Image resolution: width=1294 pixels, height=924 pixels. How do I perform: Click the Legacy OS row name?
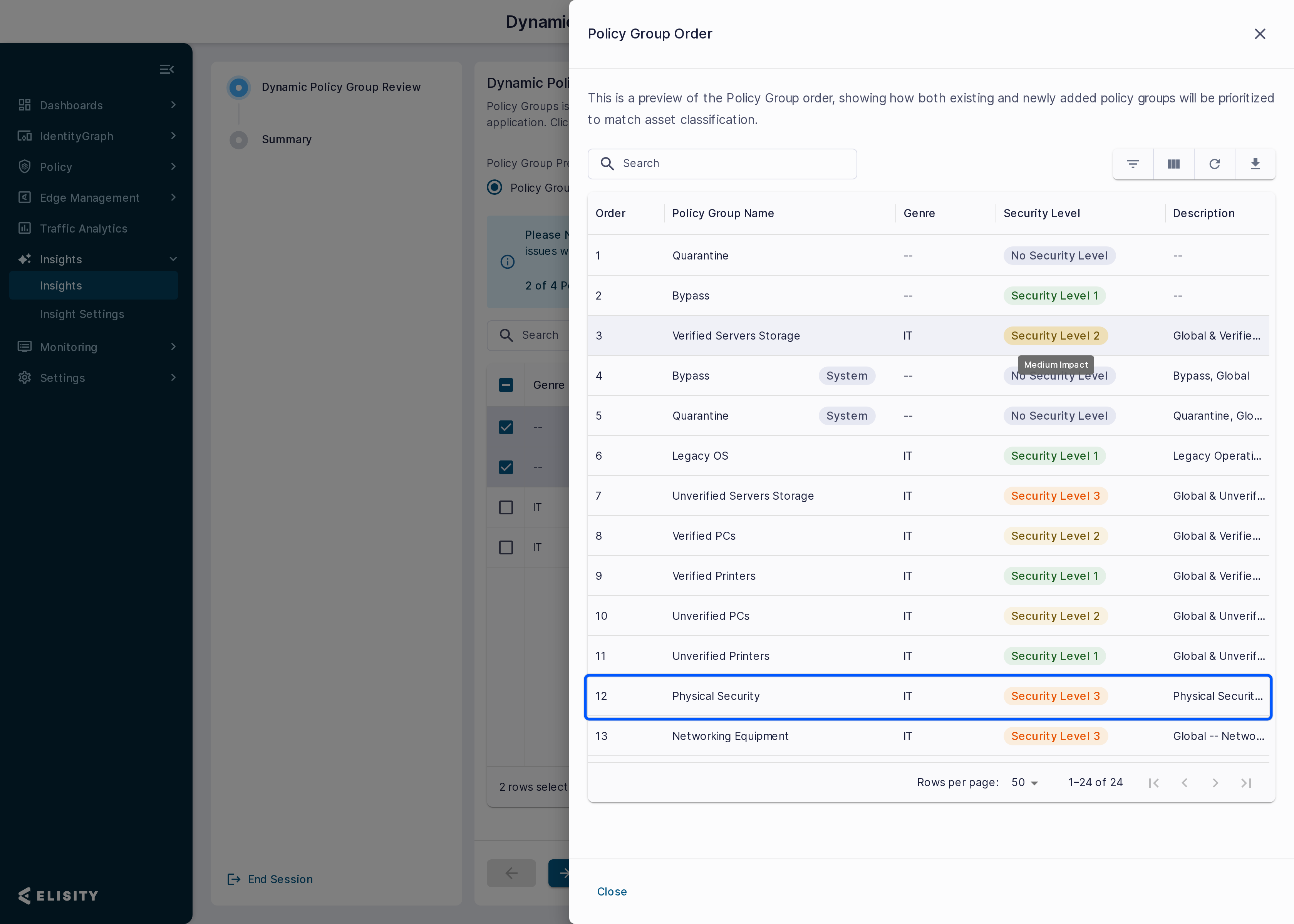[700, 456]
